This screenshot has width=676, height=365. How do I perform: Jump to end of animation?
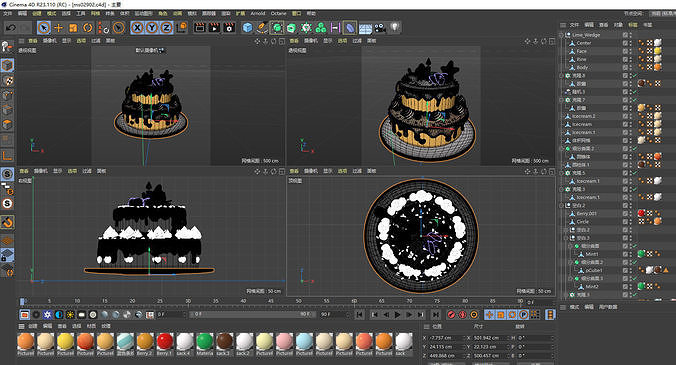(x=436, y=315)
